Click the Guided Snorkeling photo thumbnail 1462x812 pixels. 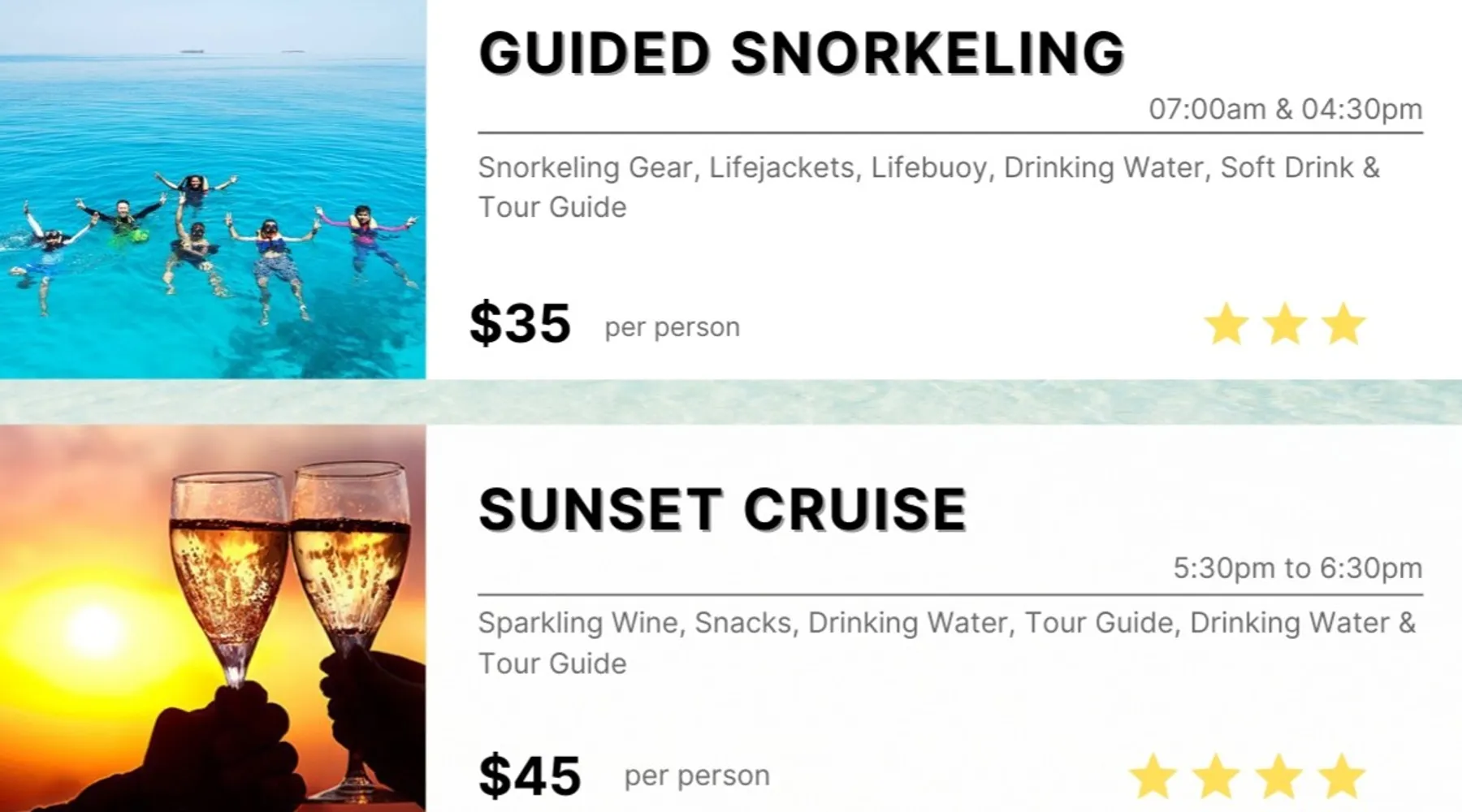pos(213,188)
